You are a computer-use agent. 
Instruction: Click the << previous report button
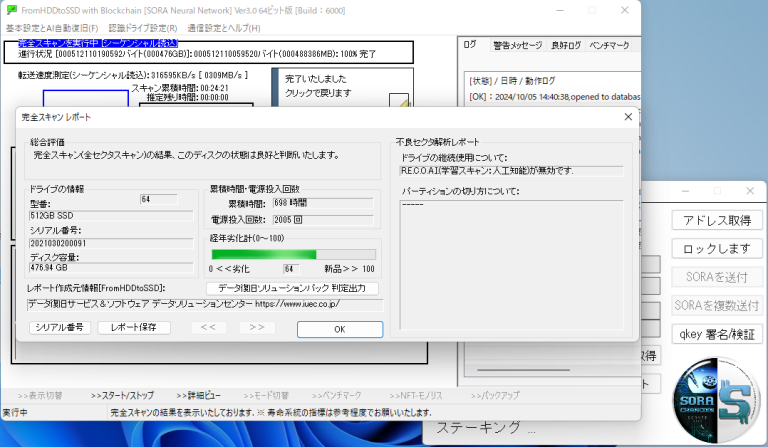point(208,327)
